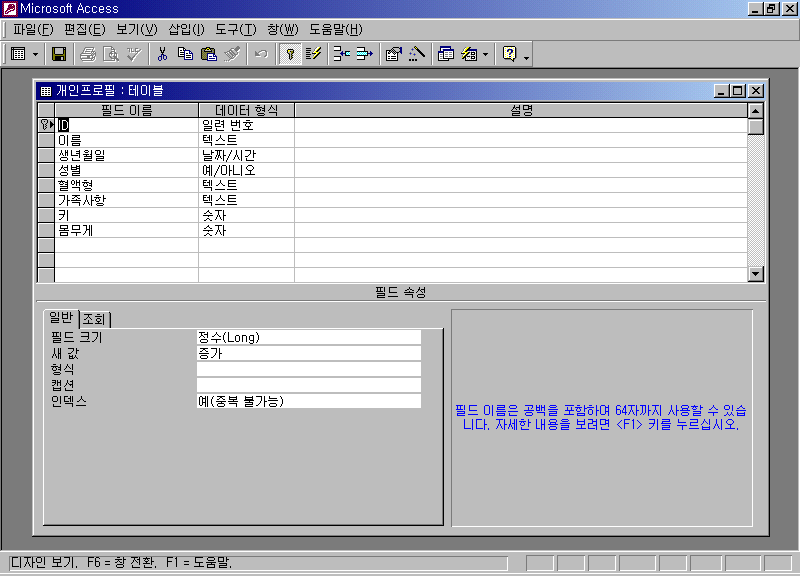The image size is (800, 576).
Task: Toggle the Primary Key toolbar button
Action: (290, 54)
